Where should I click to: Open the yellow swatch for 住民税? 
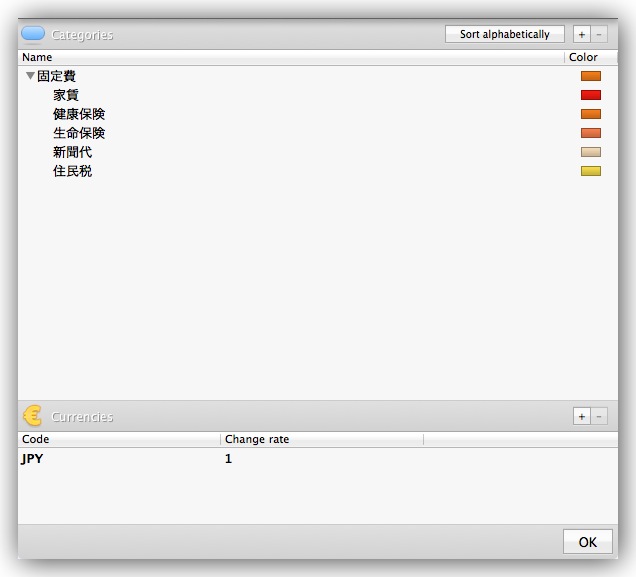pyautogui.click(x=590, y=171)
